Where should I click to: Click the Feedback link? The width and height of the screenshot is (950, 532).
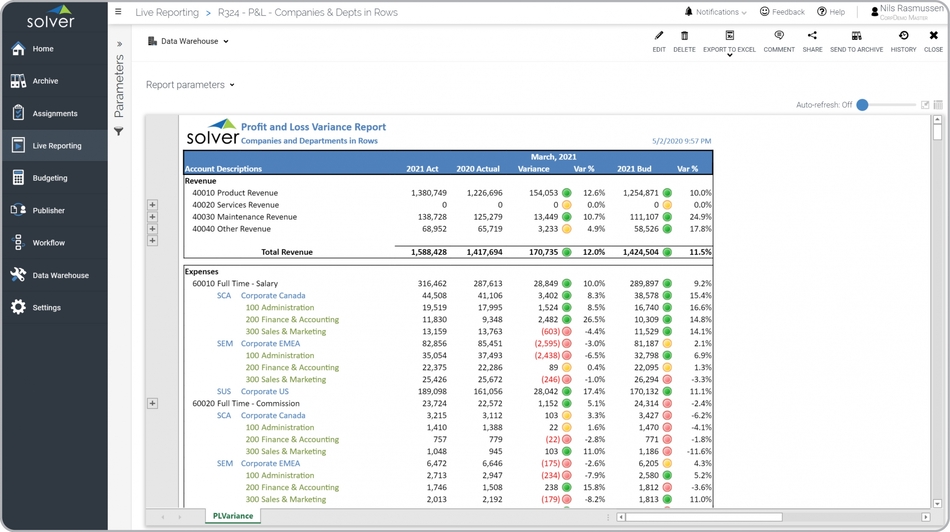point(782,12)
